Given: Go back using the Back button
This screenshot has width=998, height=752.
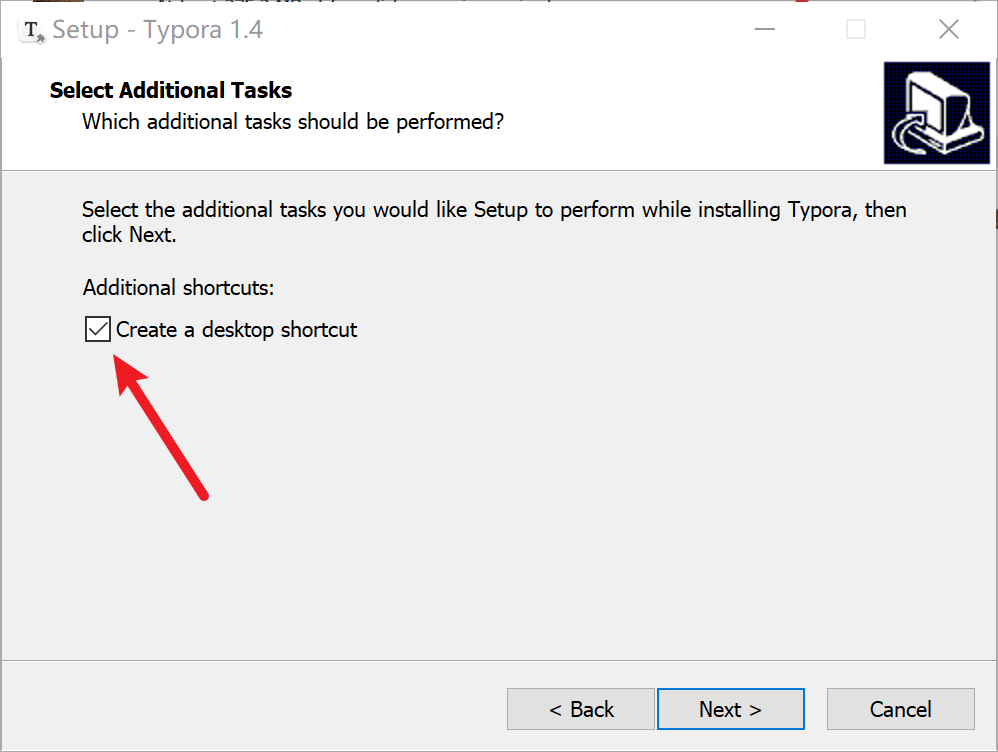Looking at the screenshot, I should tap(581, 709).
